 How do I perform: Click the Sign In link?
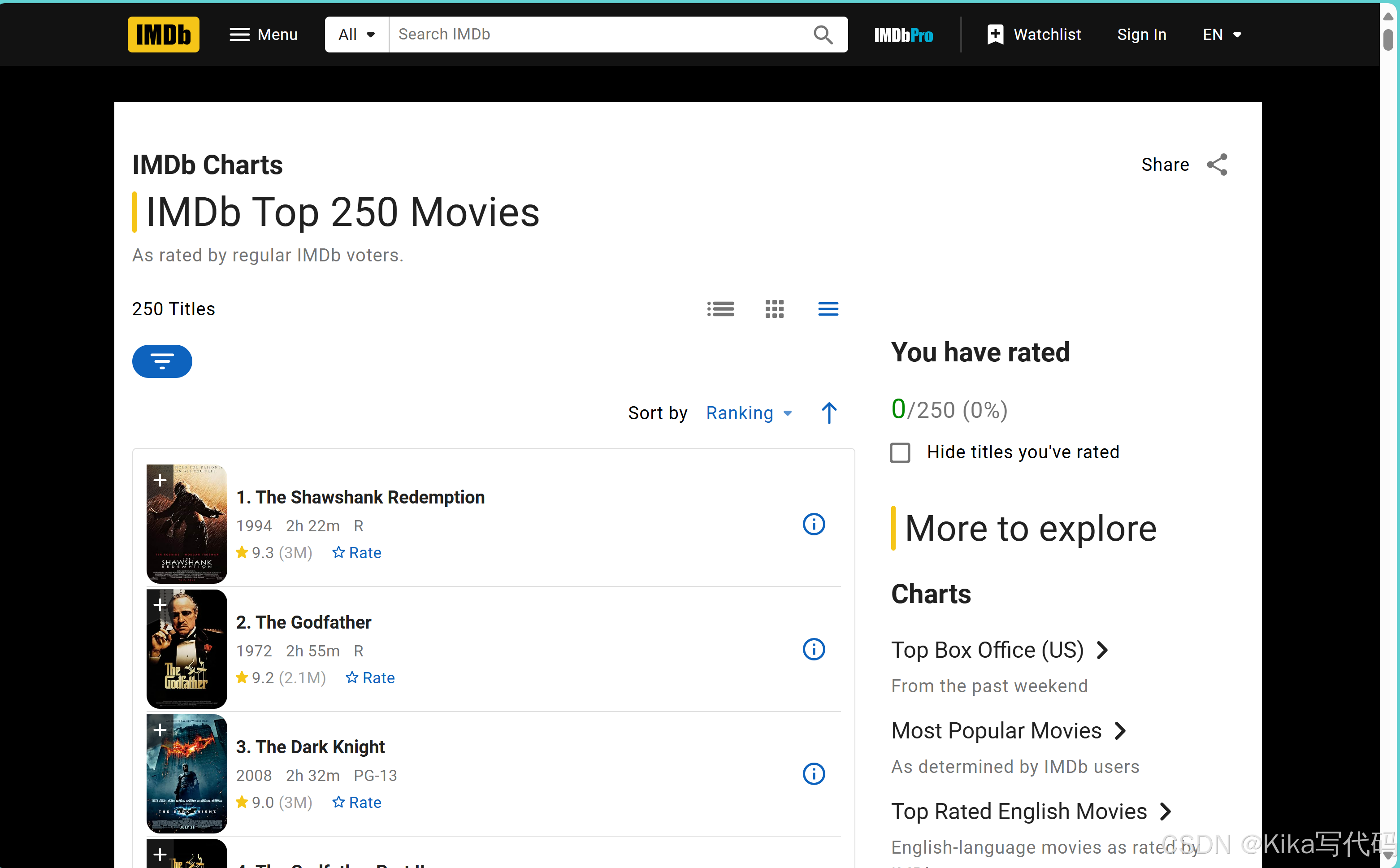(1141, 35)
